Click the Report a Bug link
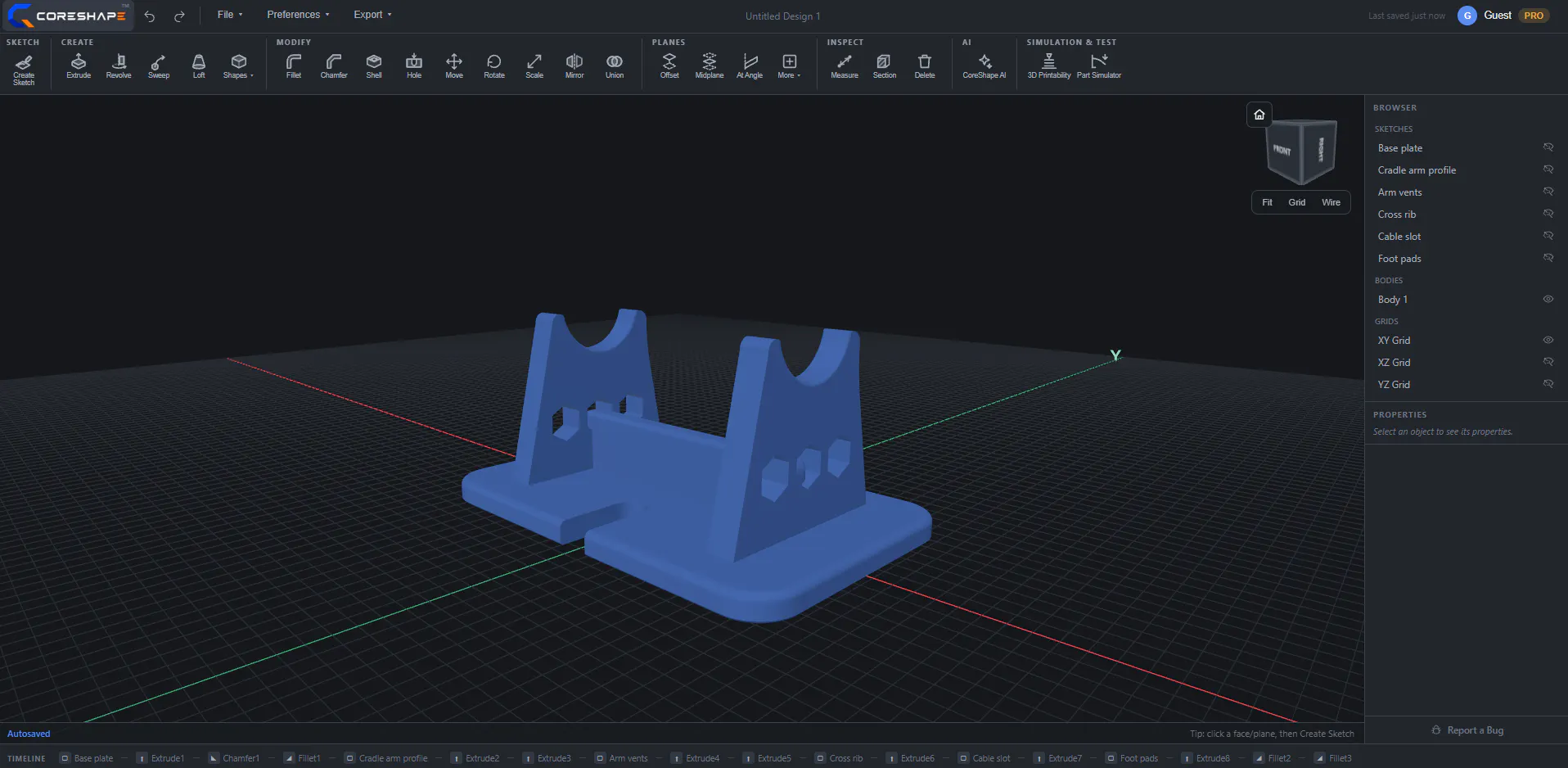Screen dimensions: 1568x768 coord(1467,730)
